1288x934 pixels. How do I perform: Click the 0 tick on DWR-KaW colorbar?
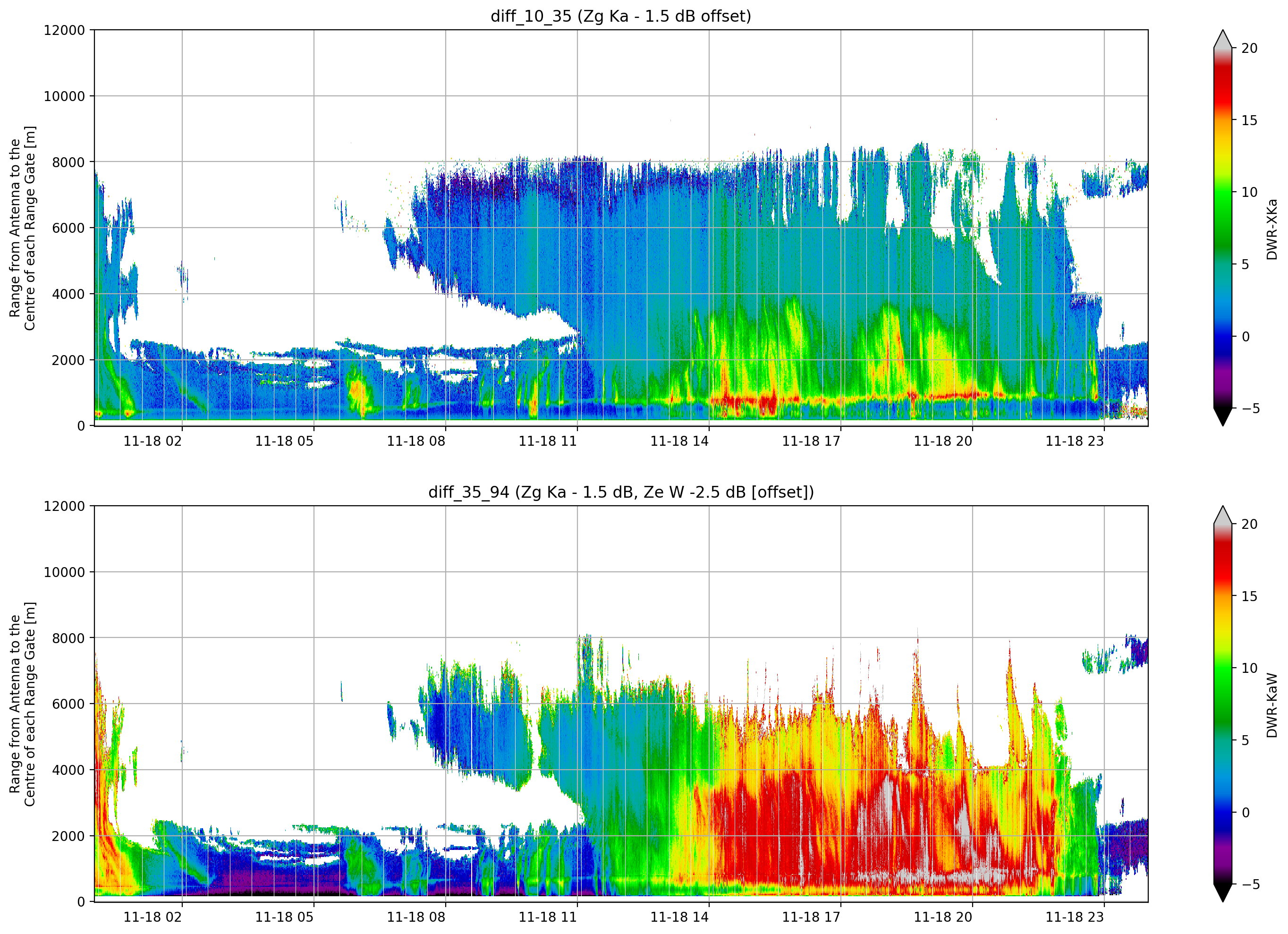pyautogui.click(x=1246, y=813)
